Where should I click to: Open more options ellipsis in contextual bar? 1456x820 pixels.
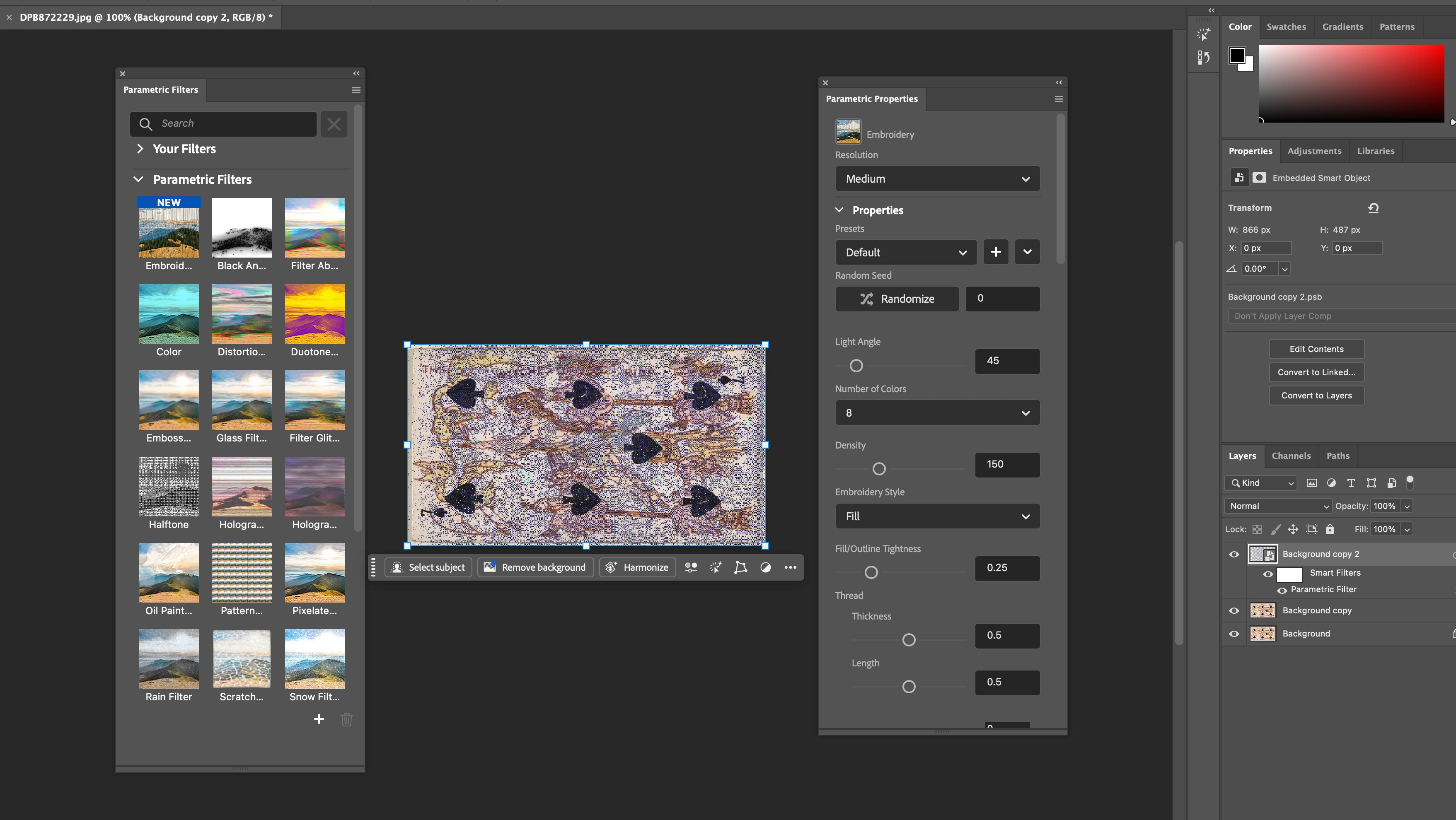790,567
